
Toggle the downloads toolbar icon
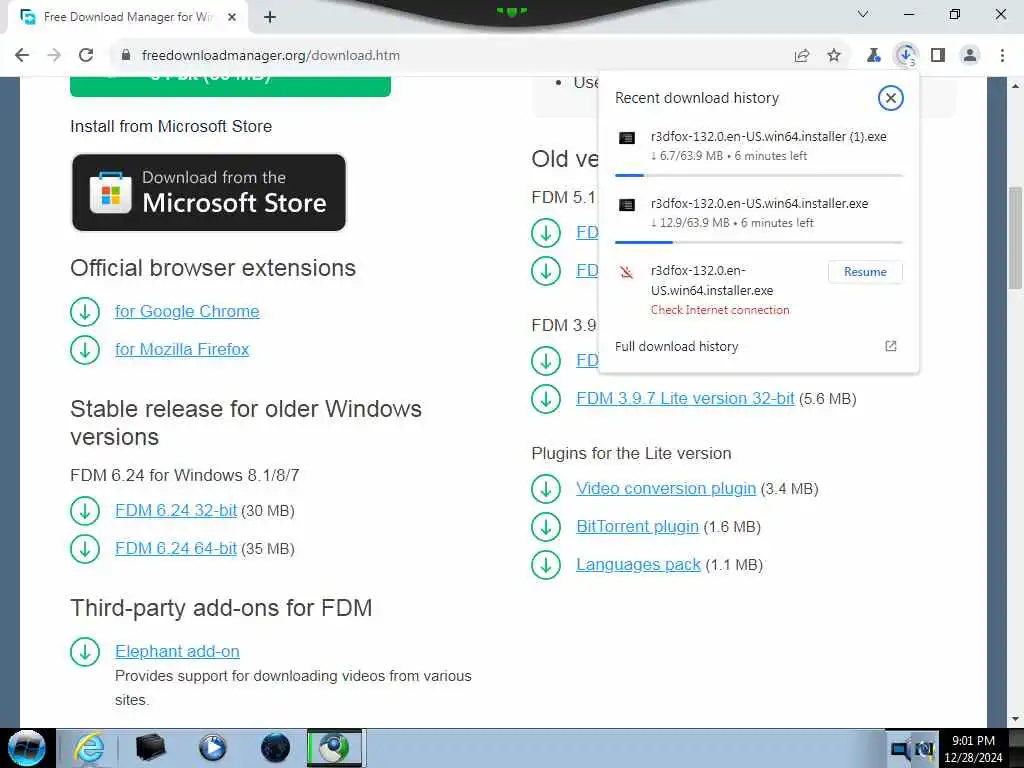click(906, 56)
